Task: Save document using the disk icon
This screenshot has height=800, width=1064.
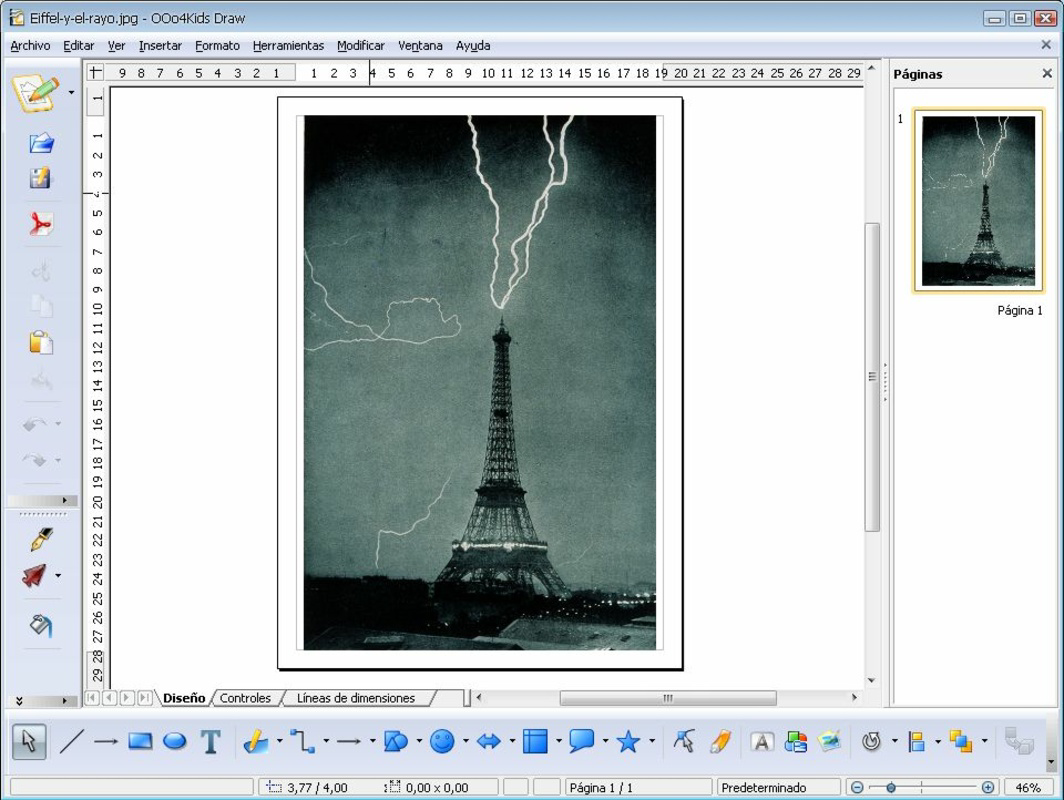Action: click(x=40, y=179)
